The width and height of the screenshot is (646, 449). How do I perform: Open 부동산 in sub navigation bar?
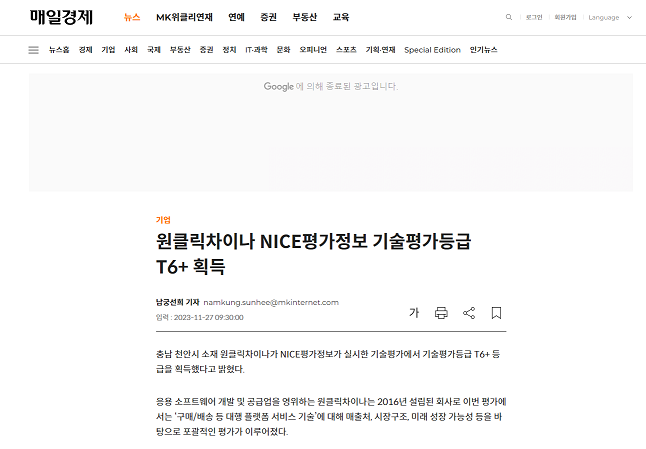180,50
